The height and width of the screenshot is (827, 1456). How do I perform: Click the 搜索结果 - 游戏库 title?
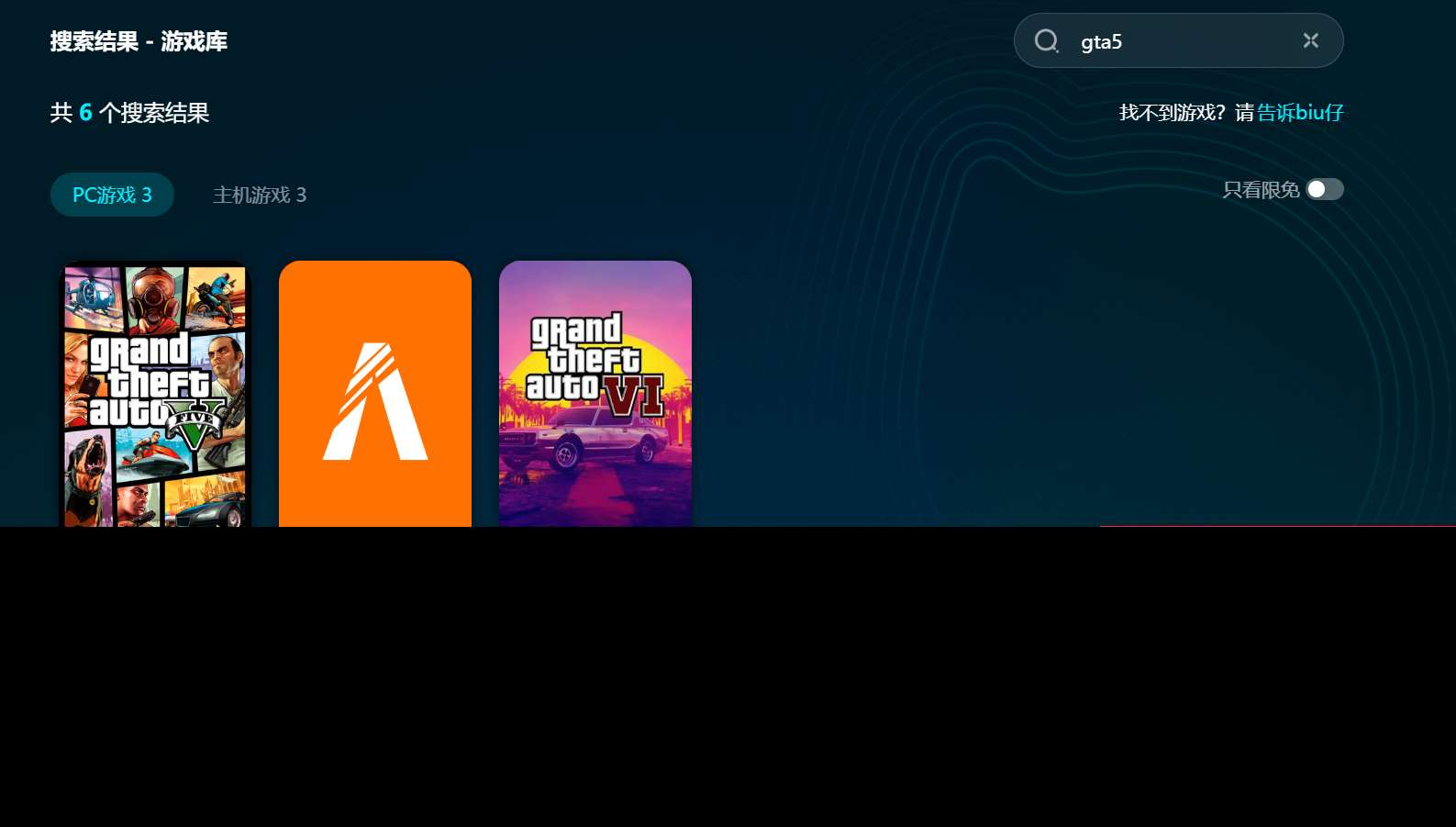(x=139, y=41)
